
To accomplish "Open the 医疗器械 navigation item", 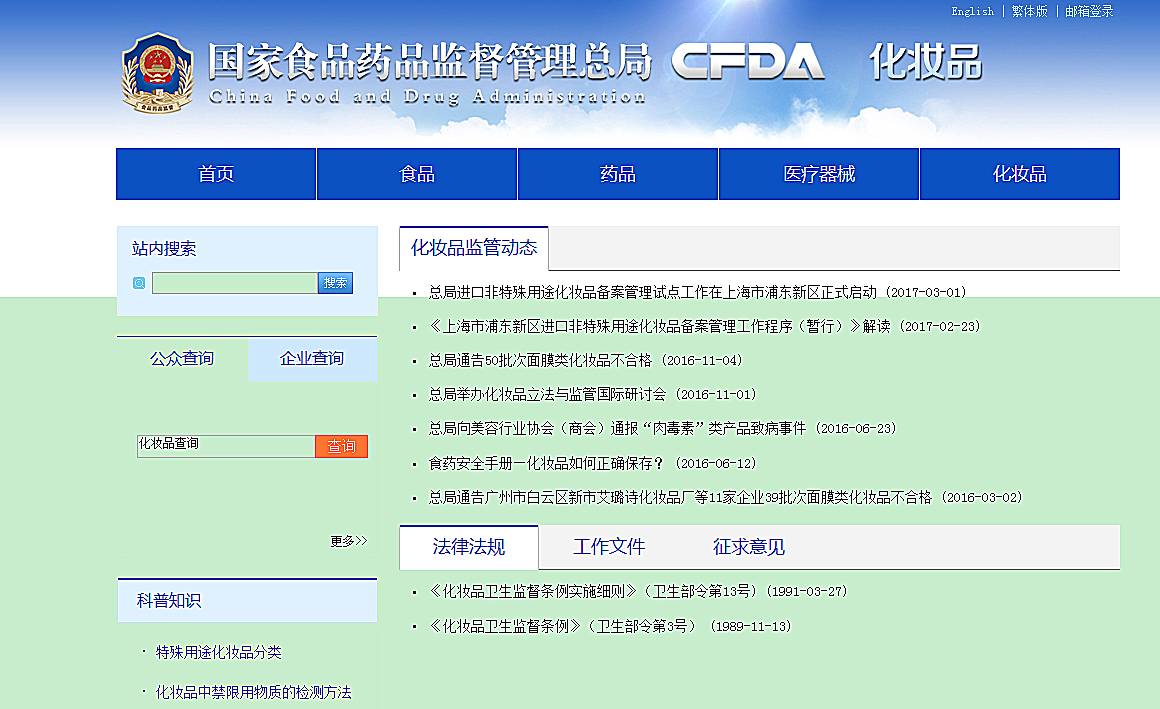I will pyautogui.click(x=819, y=174).
